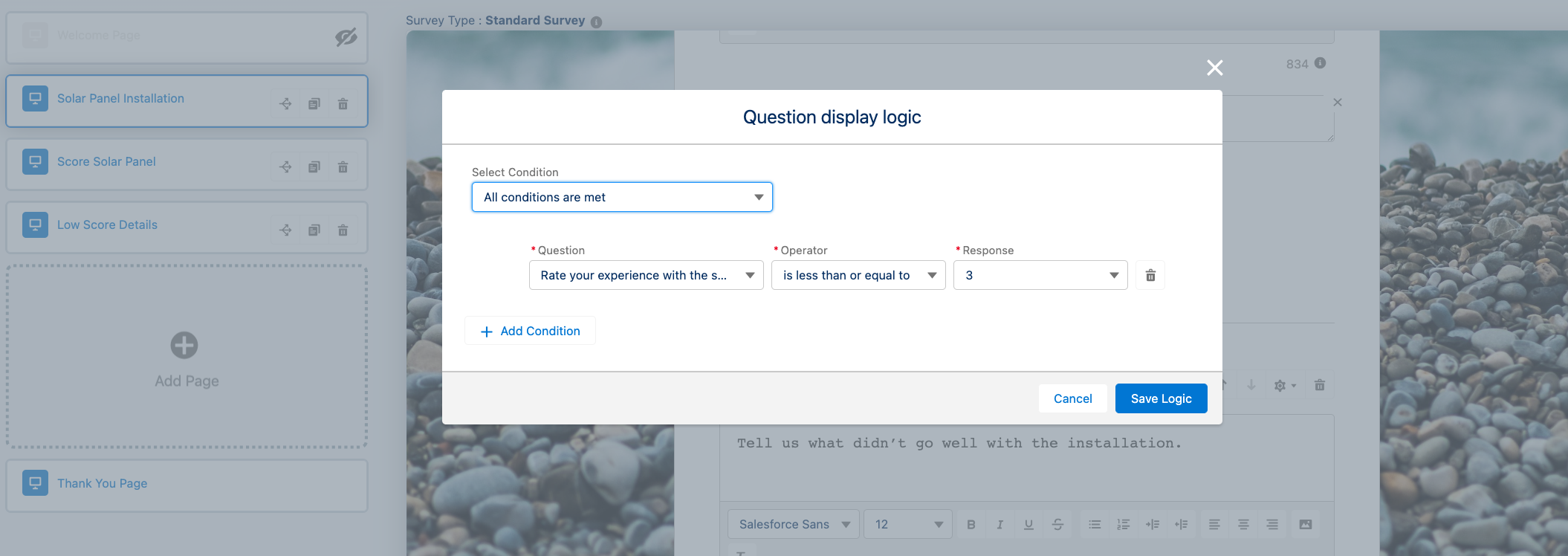This screenshot has width=1568, height=556.
Task: Align text left
Action: (x=1214, y=524)
